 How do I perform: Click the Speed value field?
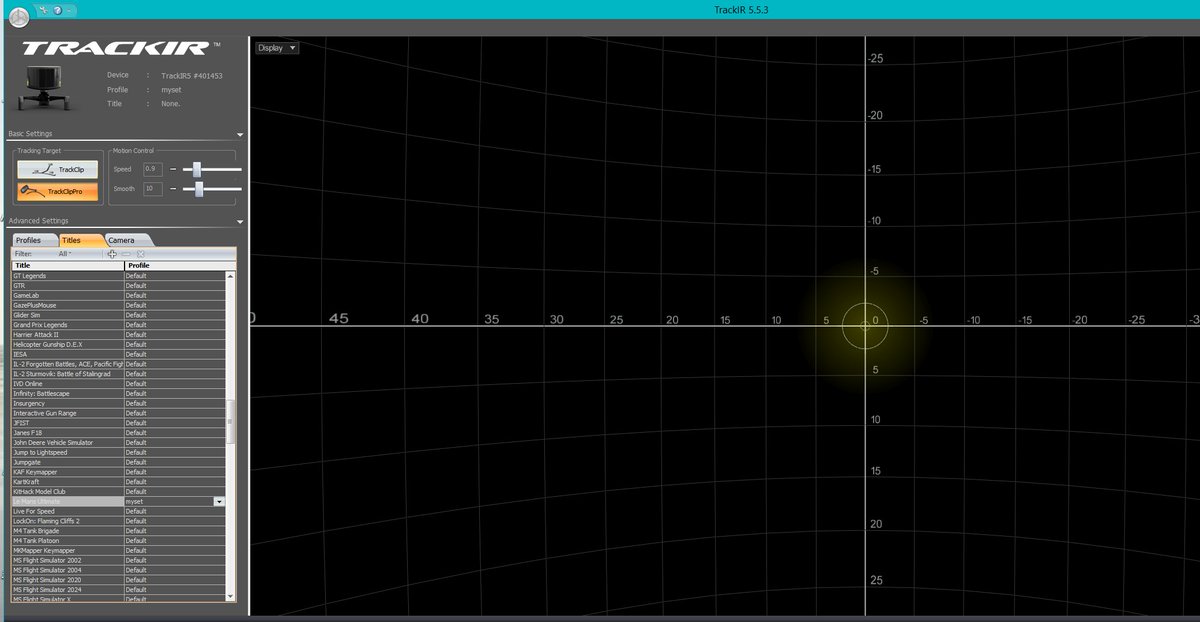coord(153,169)
